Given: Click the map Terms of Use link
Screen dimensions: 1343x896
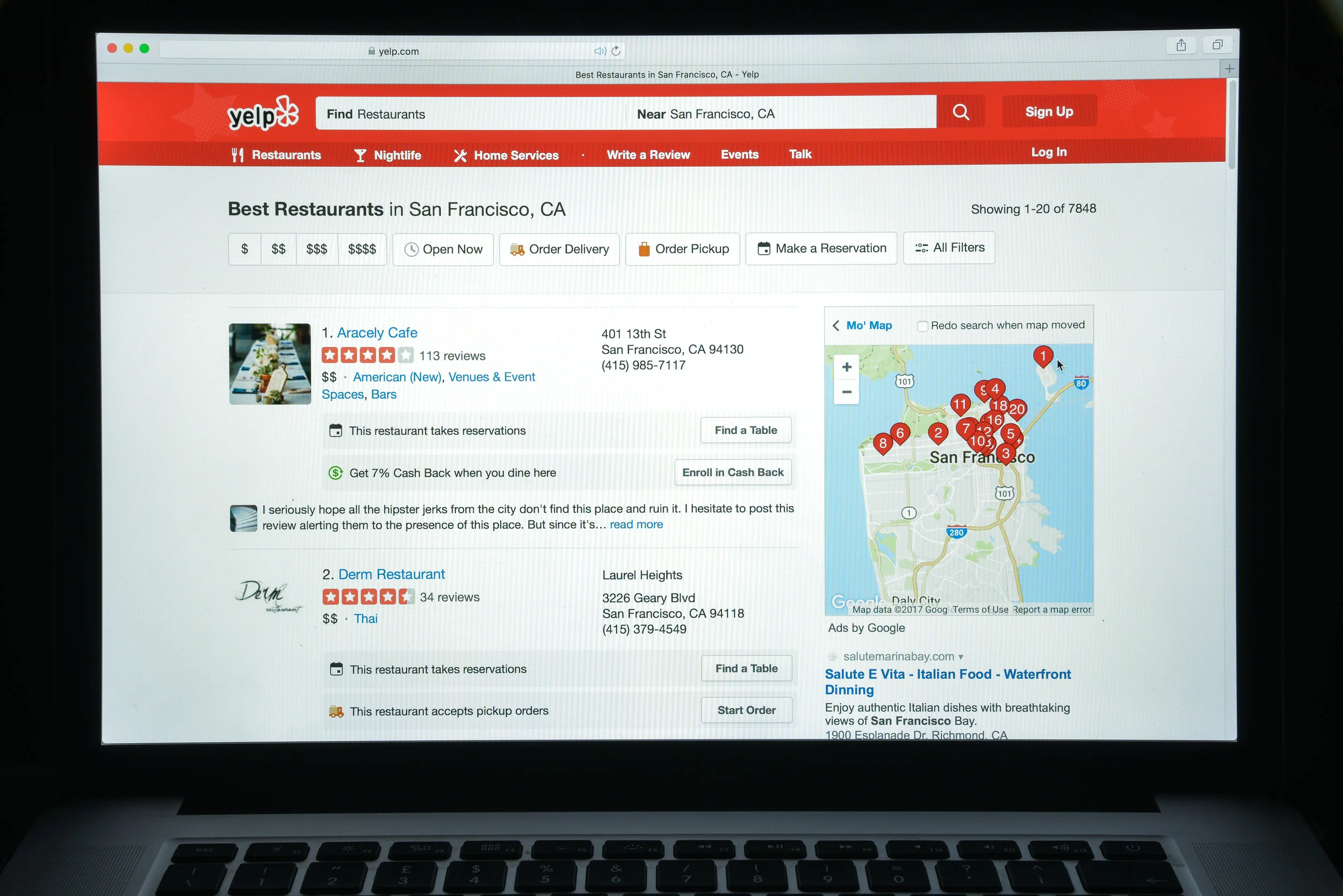Looking at the screenshot, I should click(x=980, y=610).
